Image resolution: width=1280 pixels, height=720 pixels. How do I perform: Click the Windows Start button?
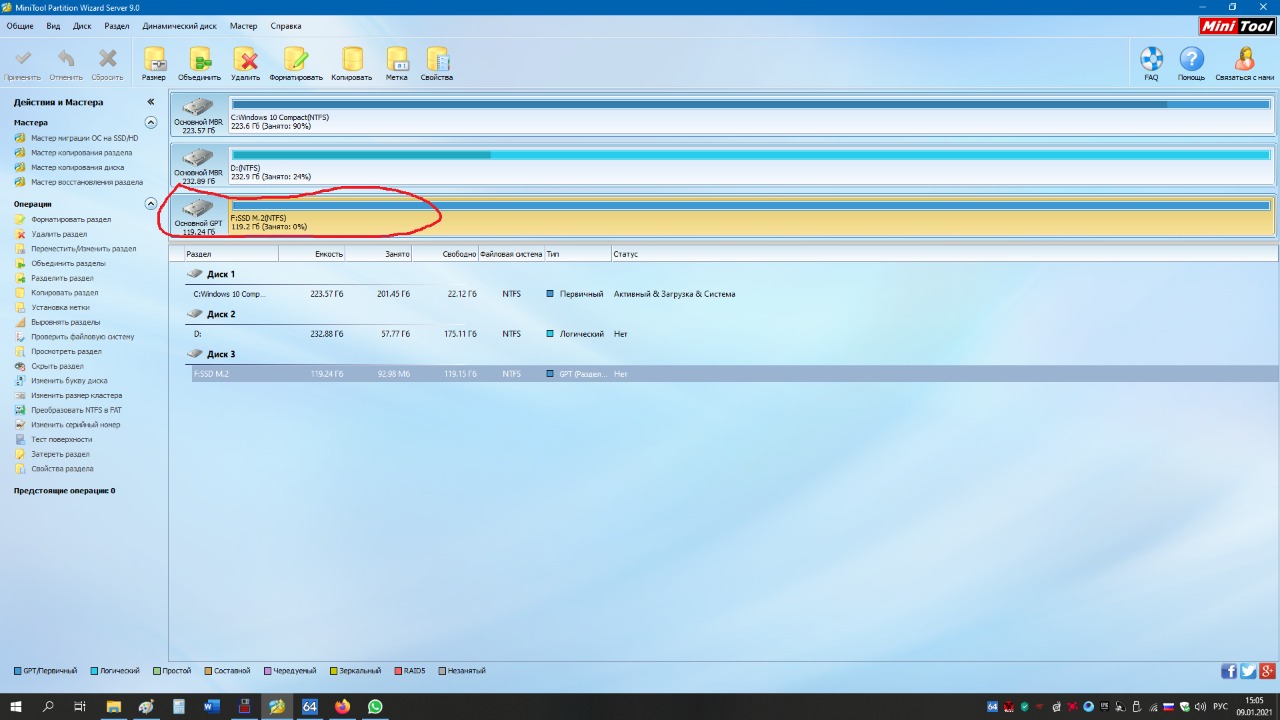(x=16, y=707)
